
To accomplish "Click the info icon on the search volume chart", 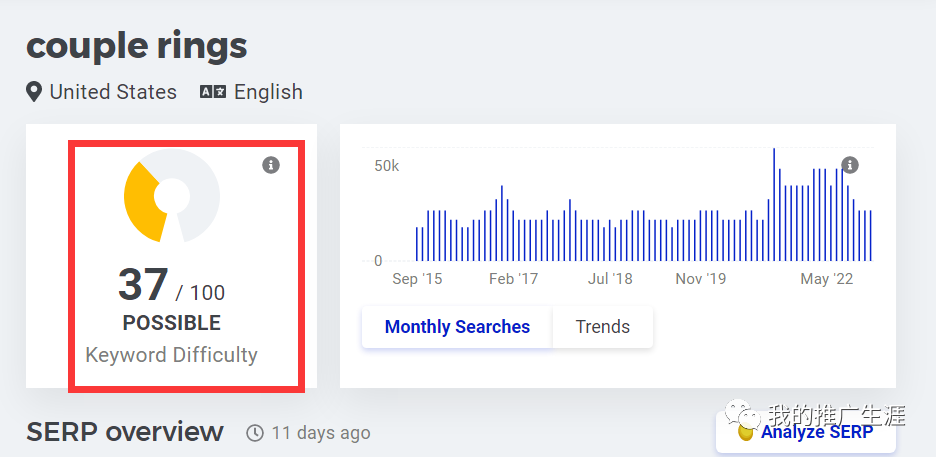I will click(x=850, y=165).
